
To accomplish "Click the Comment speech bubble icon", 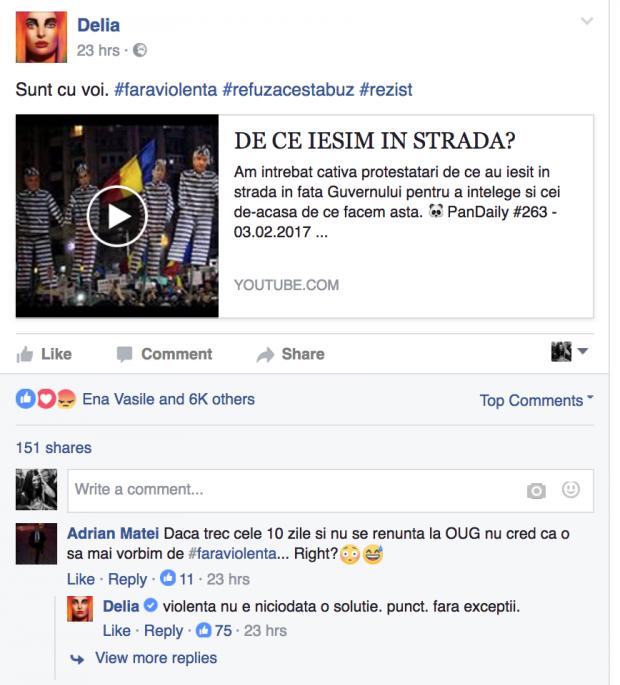I will click(x=125, y=354).
